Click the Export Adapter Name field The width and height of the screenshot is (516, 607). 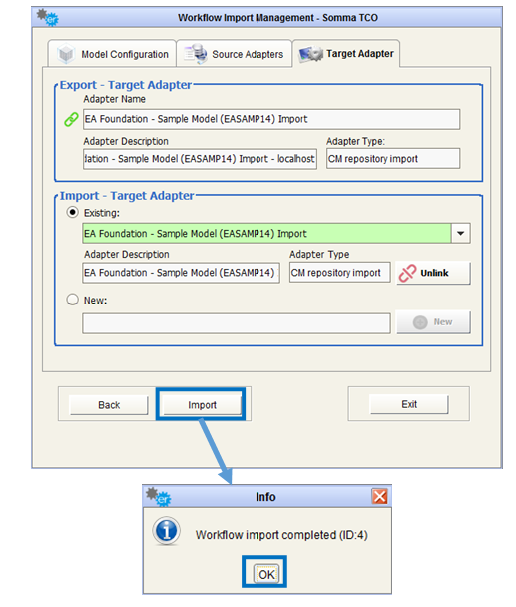point(271,119)
